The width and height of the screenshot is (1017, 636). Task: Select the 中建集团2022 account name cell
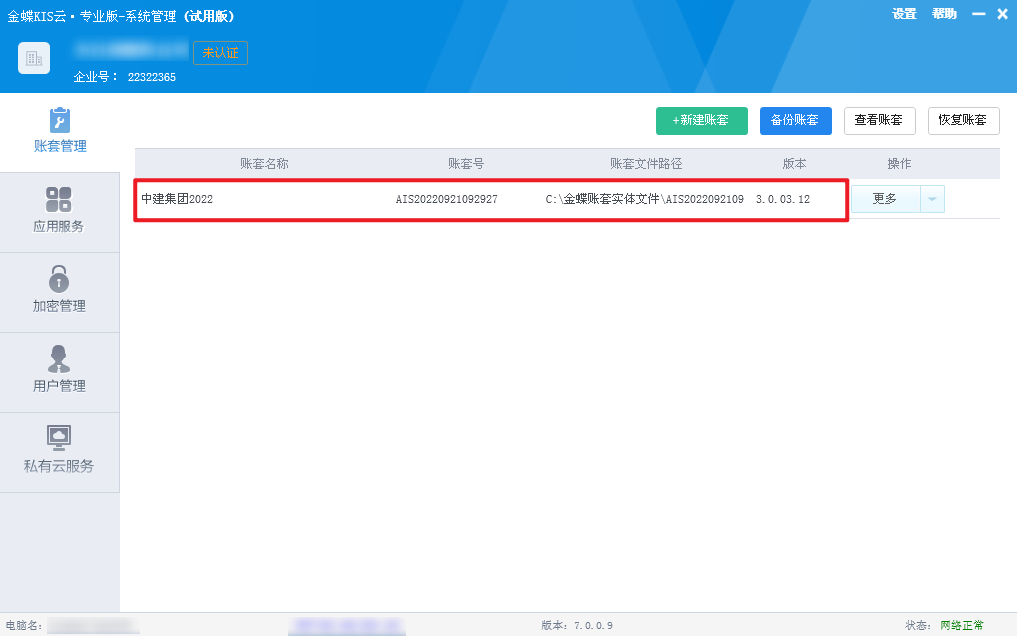click(x=177, y=199)
